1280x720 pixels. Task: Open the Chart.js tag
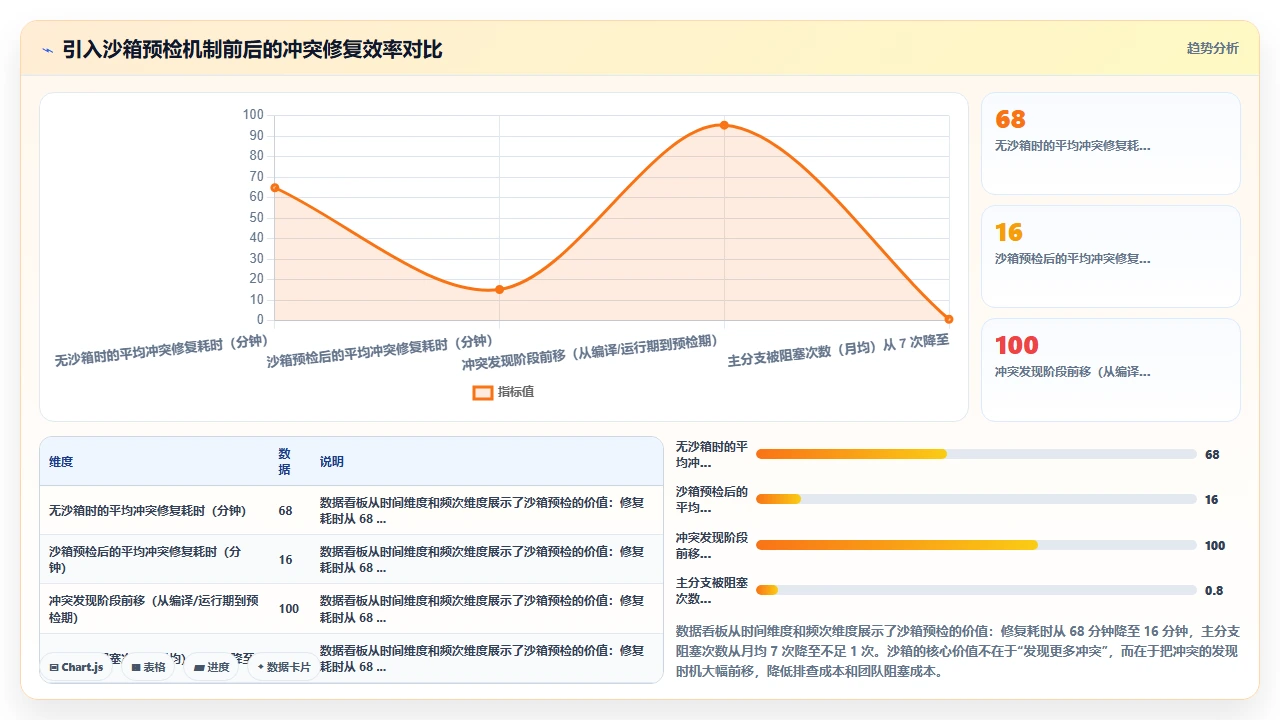[x=76, y=667]
